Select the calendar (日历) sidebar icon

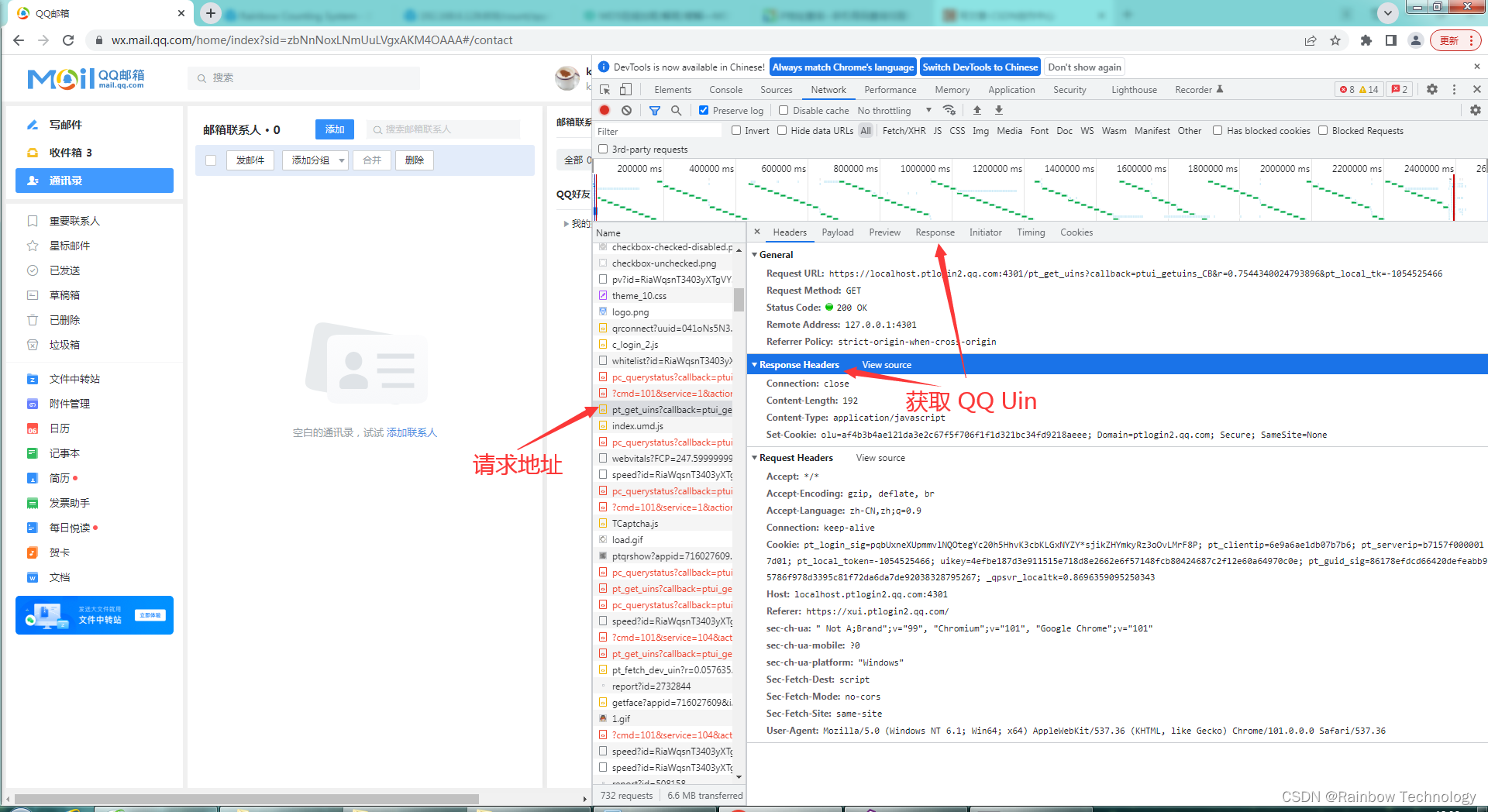[x=32, y=428]
